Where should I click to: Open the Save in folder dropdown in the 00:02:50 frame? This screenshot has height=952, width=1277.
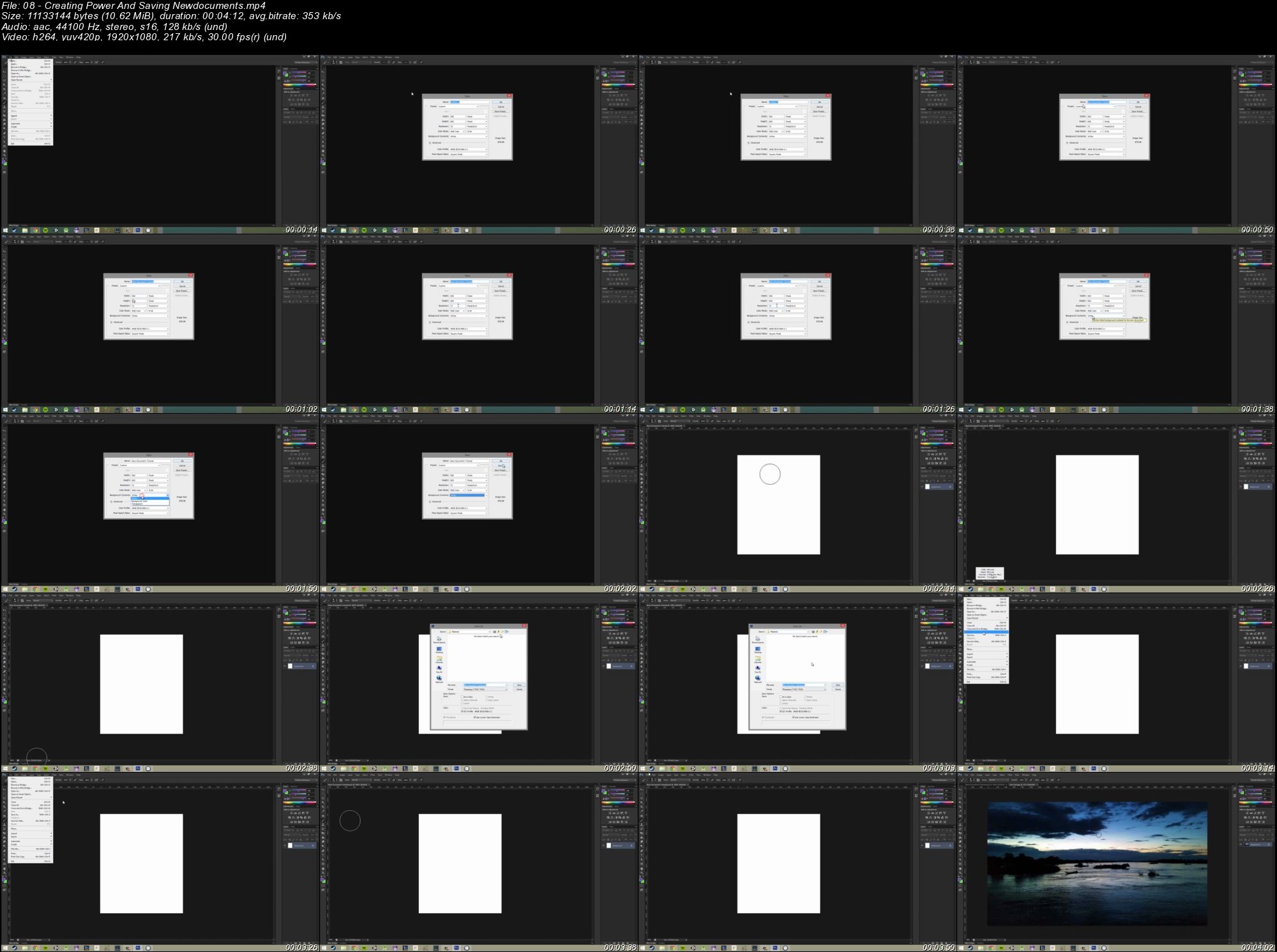pyautogui.click(x=469, y=631)
